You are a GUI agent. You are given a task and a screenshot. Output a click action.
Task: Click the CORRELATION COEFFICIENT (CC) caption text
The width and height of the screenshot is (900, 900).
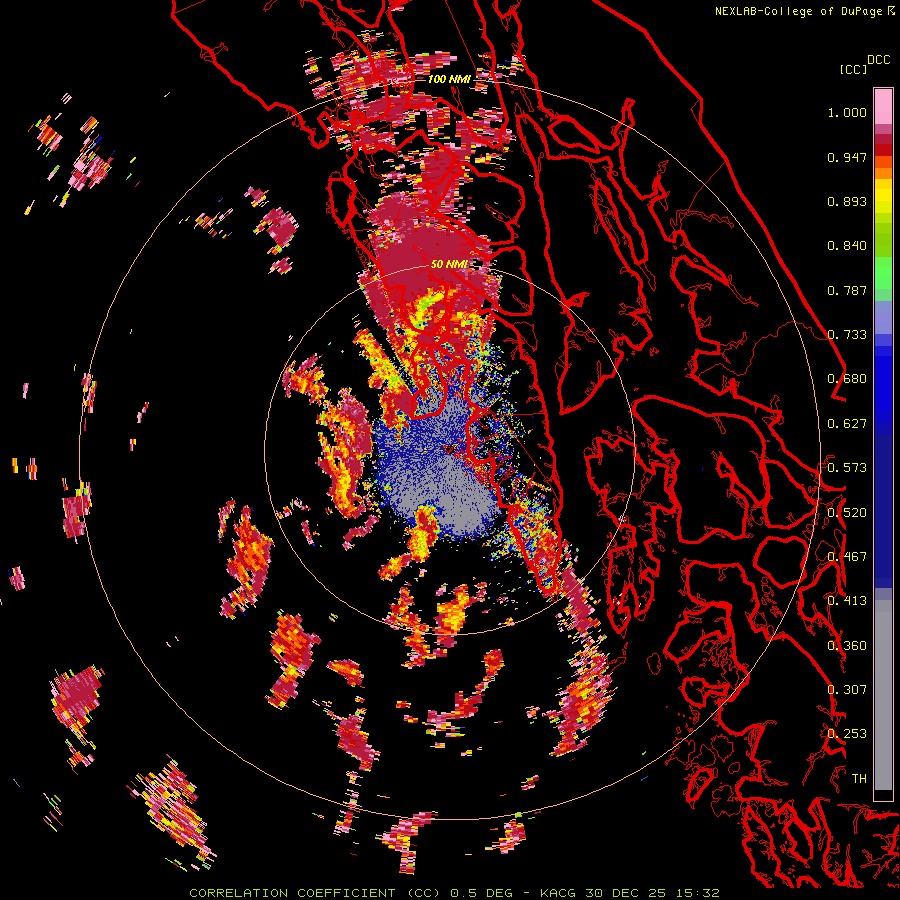315,893
